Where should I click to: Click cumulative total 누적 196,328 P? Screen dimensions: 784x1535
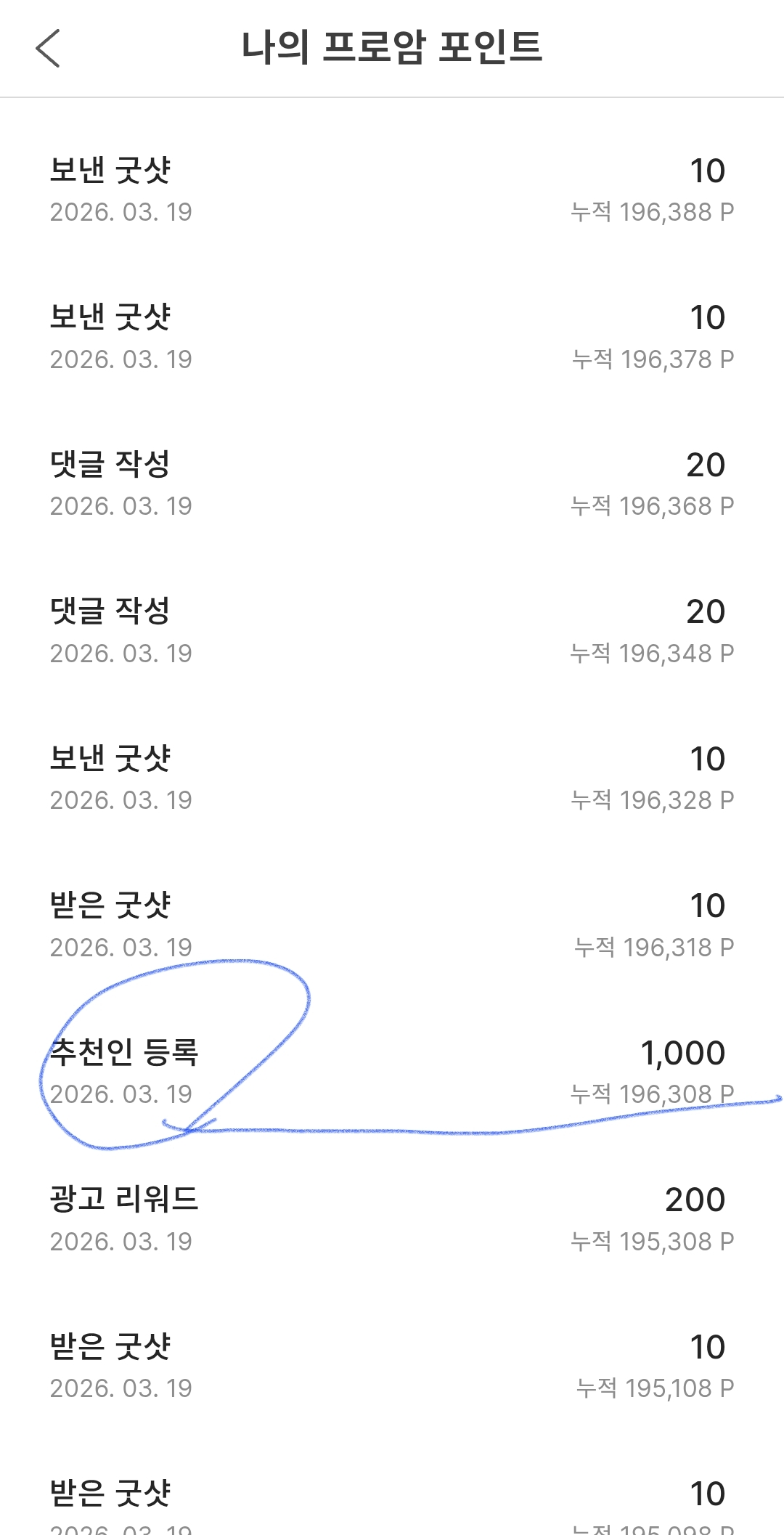point(652,800)
